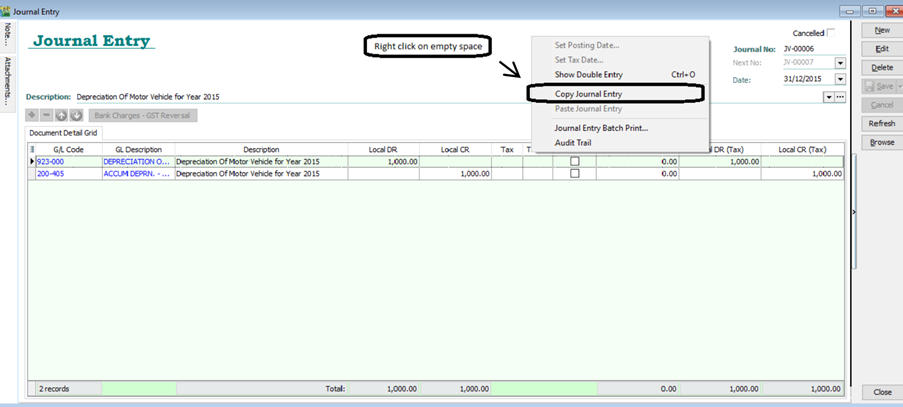Tick the checkbox in the 923-000 row
The image size is (903, 407).
(x=574, y=161)
